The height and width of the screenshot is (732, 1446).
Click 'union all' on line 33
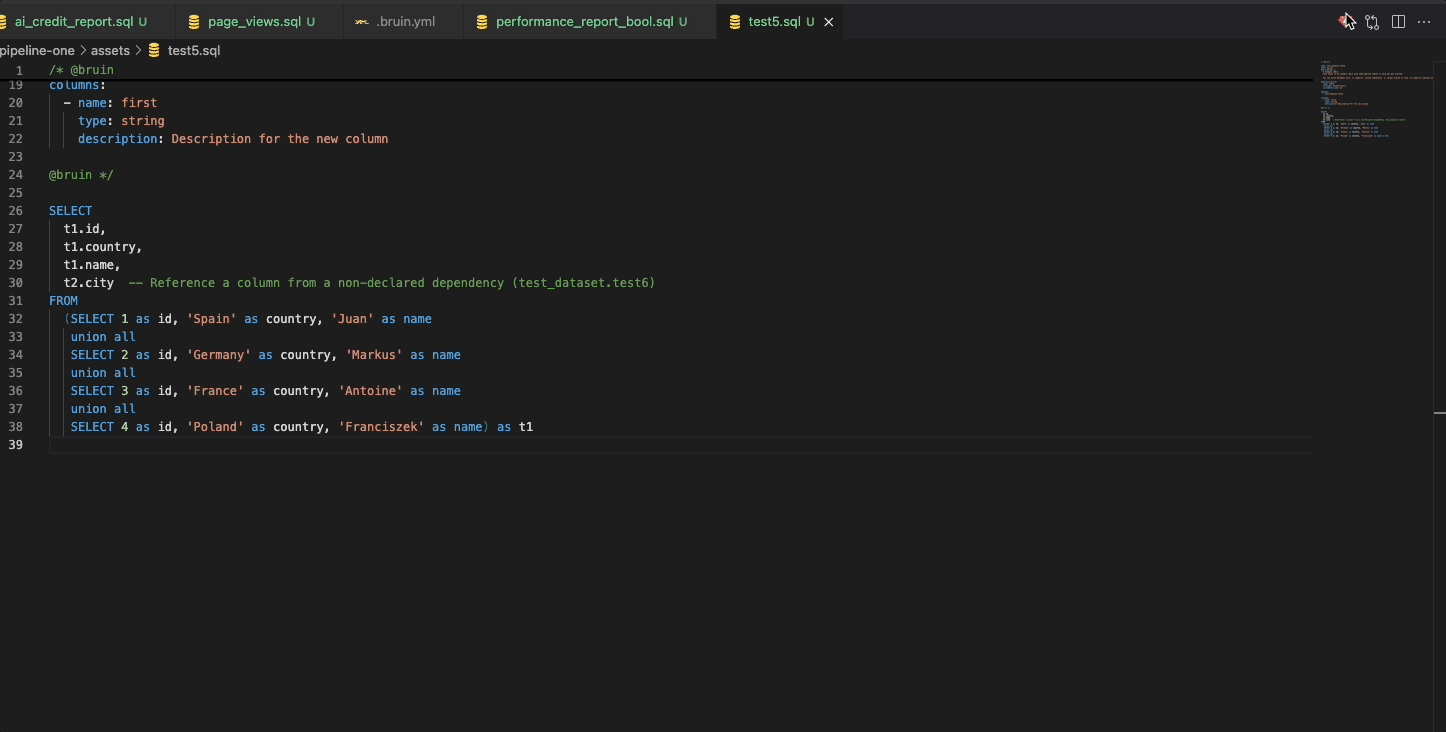pos(103,337)
